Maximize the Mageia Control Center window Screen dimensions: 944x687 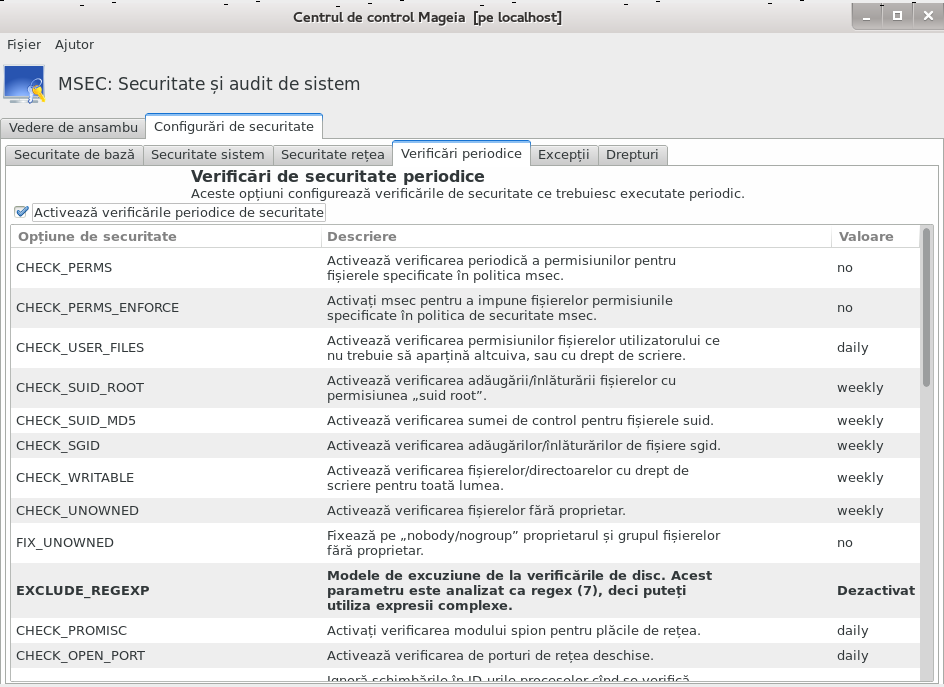[898, 16]
